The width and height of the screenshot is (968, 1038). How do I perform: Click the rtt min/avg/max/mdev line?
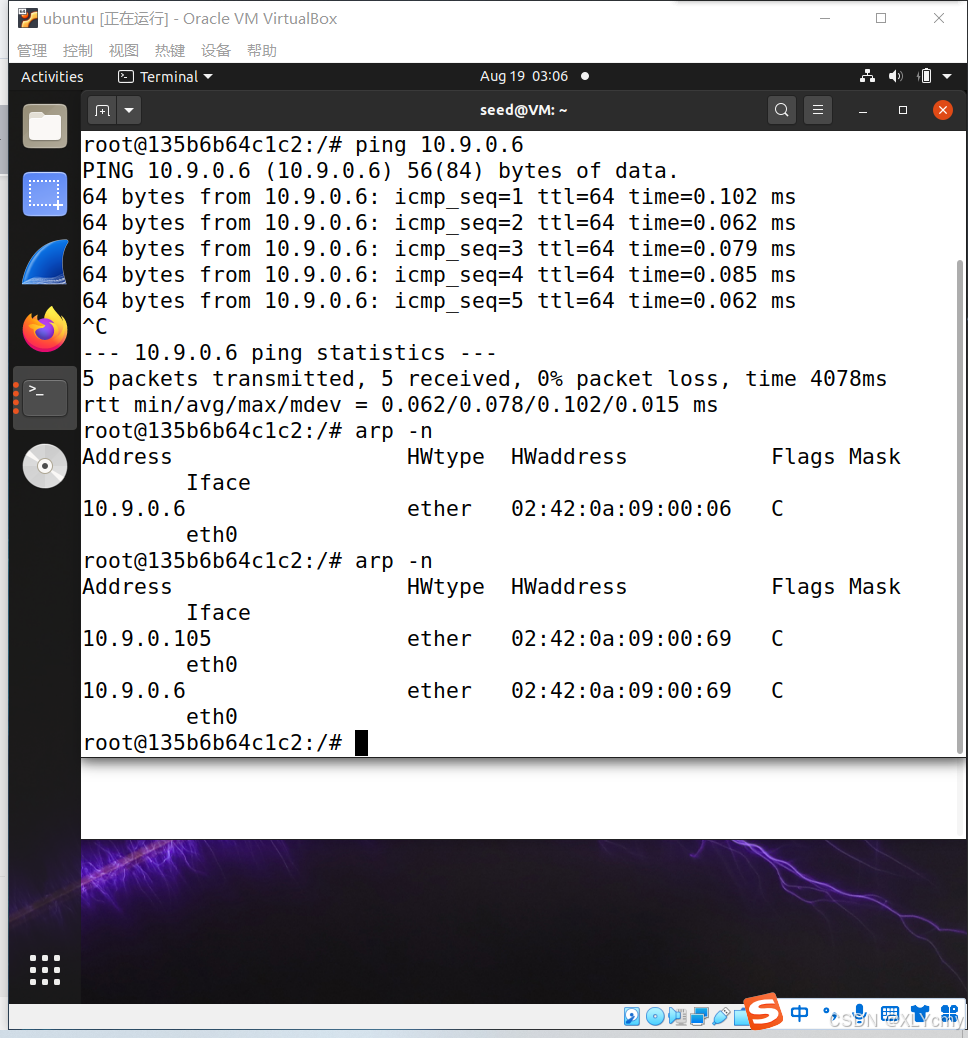point(401,404)
